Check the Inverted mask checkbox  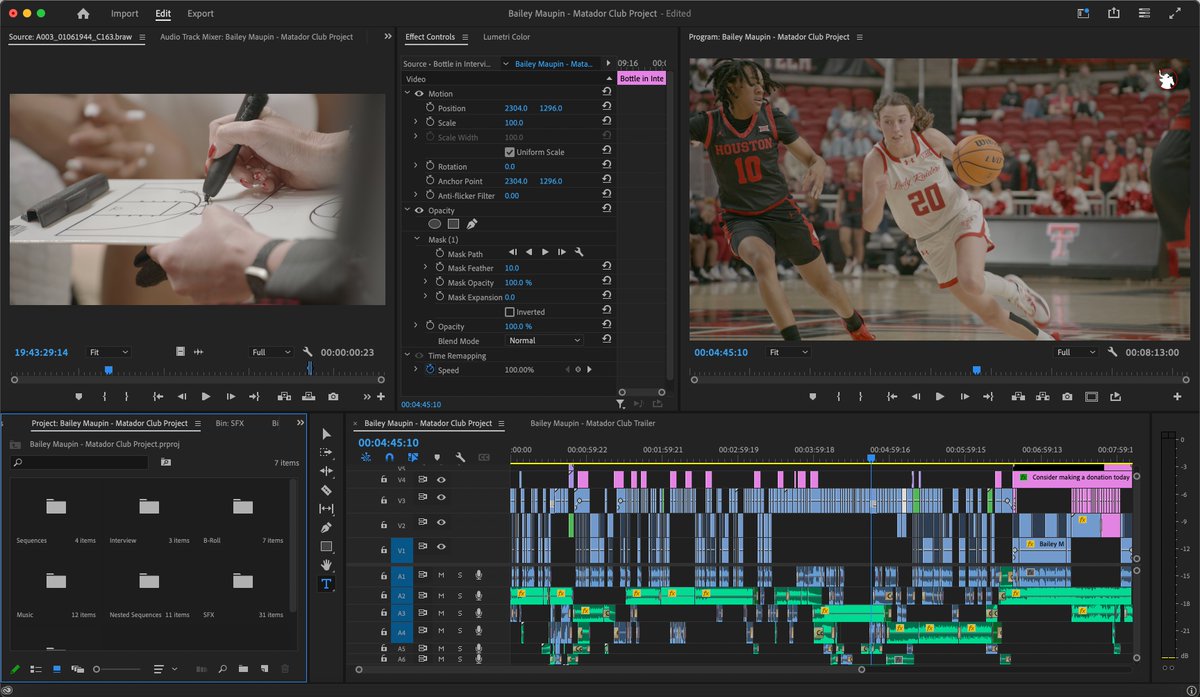509,312
